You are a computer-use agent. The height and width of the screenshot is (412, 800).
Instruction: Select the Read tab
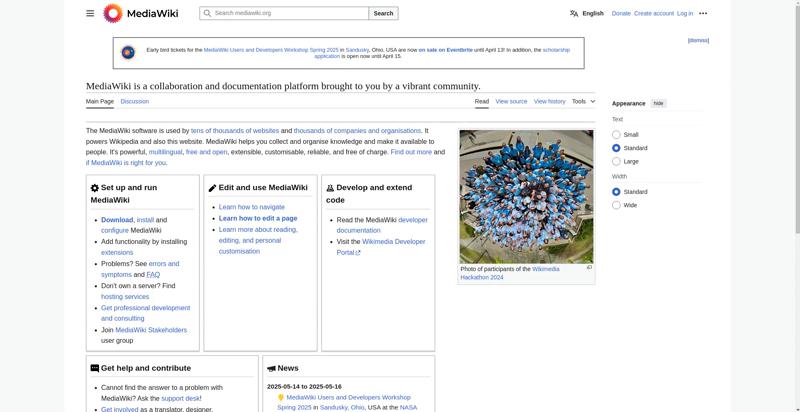click(482, 101)
